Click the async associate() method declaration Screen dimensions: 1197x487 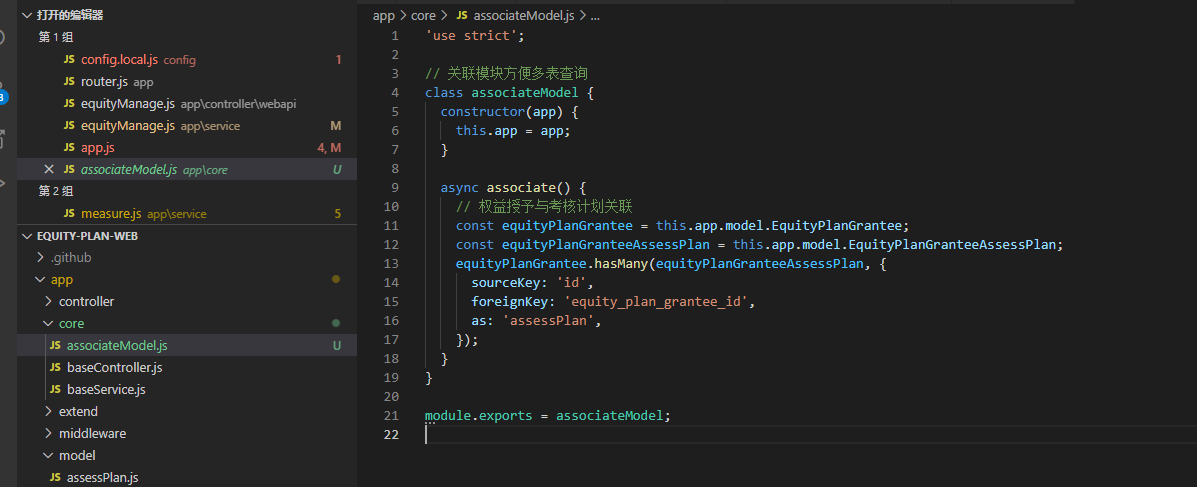tap(513, 187)
